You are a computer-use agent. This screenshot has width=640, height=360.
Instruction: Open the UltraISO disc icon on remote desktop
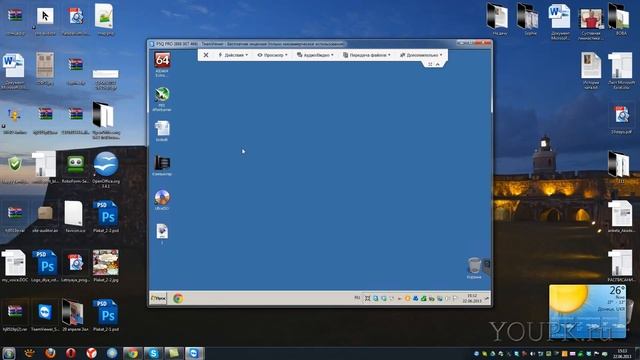pyautogui.click(x=162, y=200)
